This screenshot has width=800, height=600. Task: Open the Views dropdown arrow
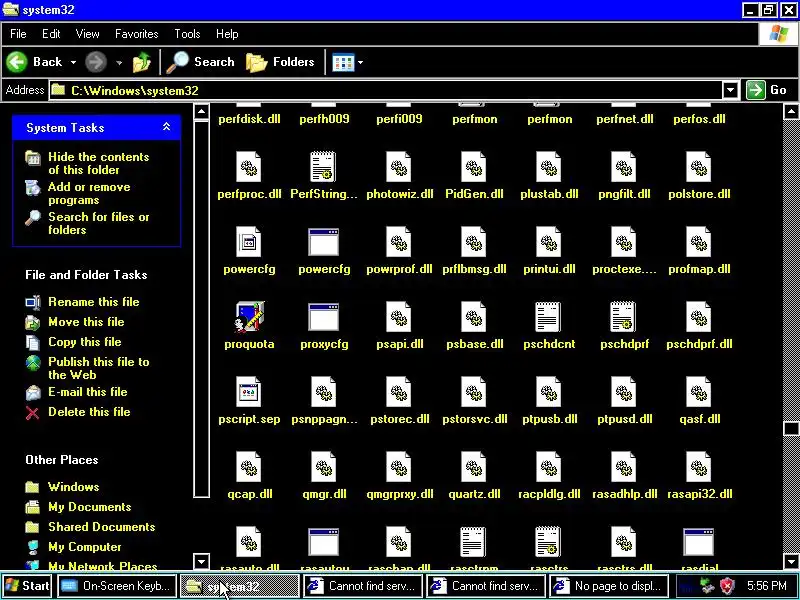pos(360,63)
